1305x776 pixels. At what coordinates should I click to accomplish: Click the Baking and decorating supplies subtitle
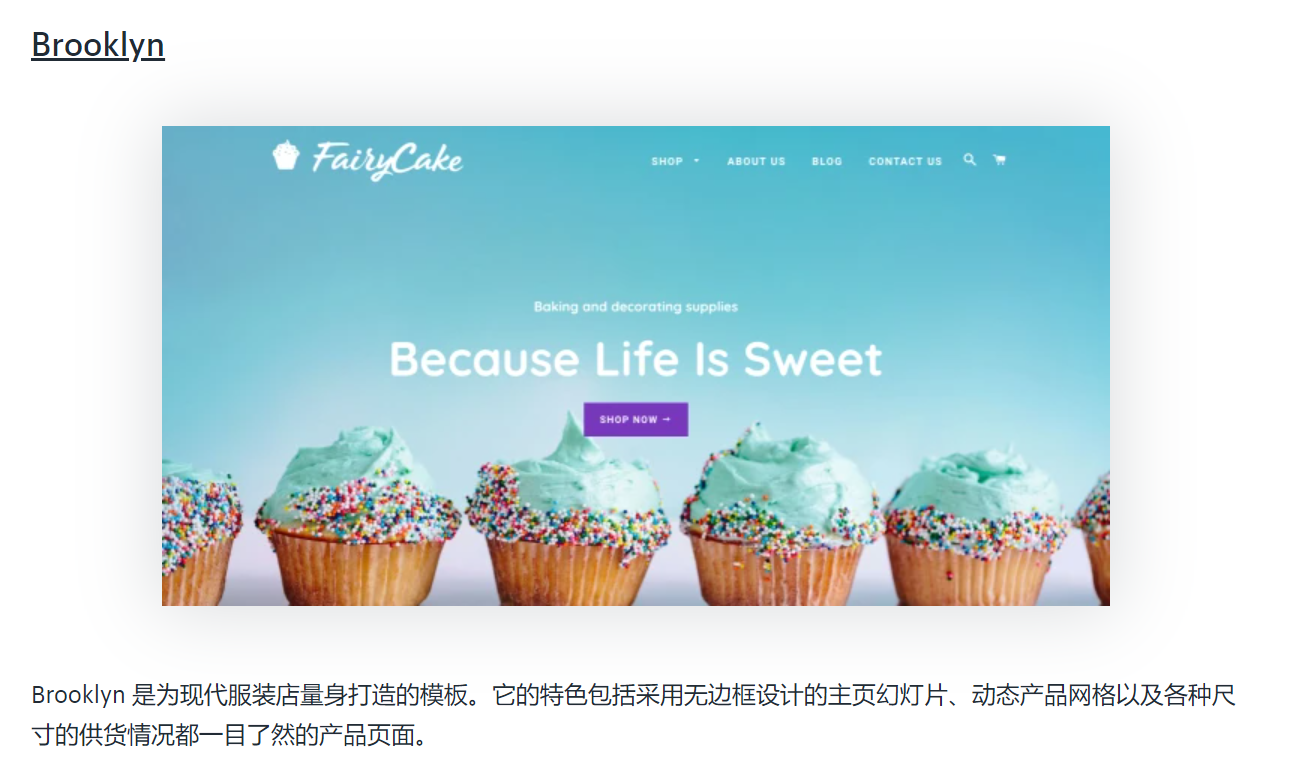coord(636,307)
